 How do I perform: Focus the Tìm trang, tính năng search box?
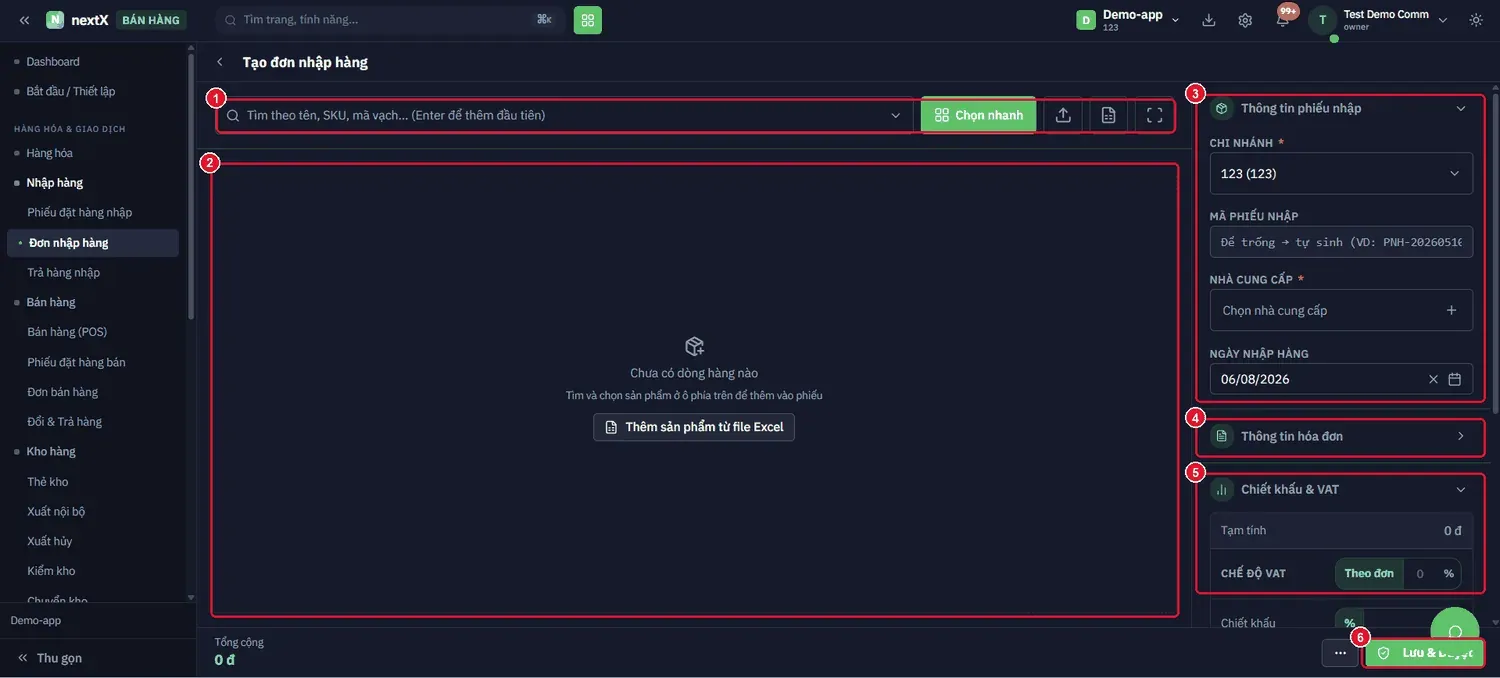coord(391,20)
